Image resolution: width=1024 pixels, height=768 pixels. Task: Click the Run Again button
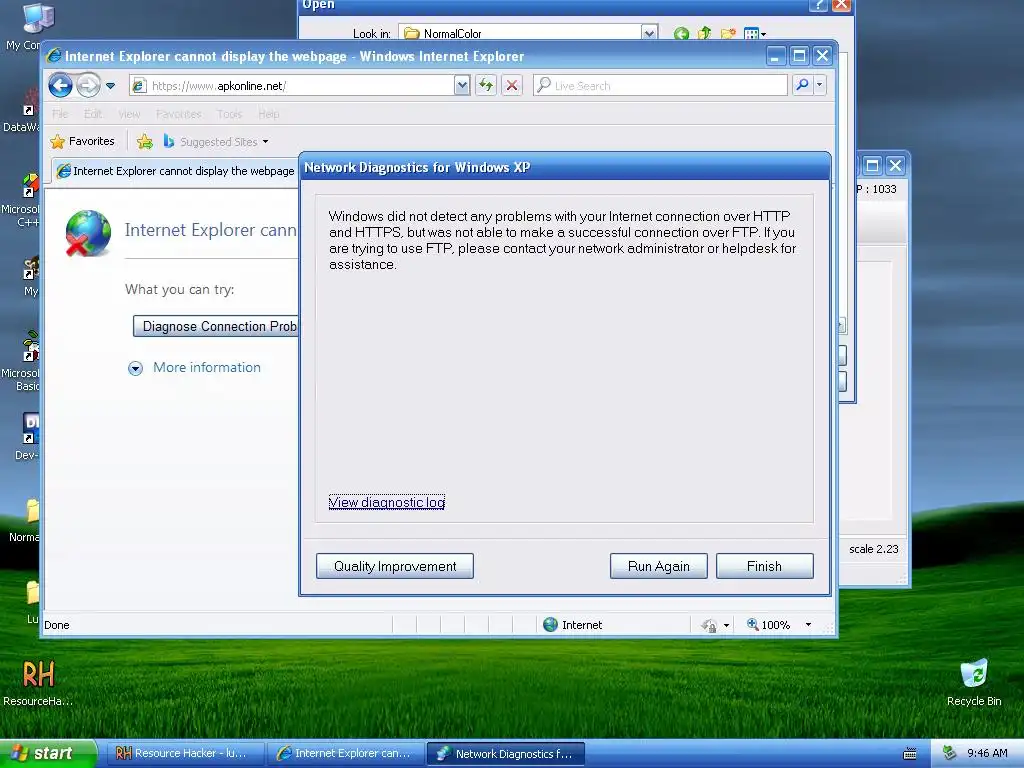pyautogui.click(x=658, y=566)
